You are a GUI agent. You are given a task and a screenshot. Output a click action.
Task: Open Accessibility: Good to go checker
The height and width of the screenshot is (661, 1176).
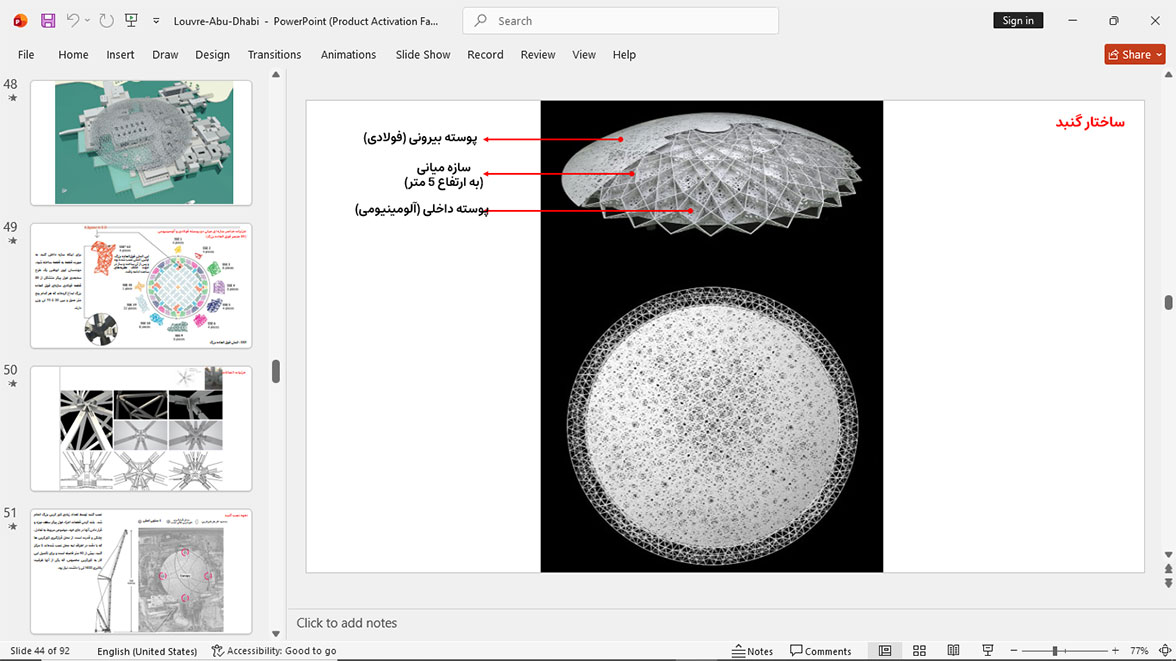274,651
